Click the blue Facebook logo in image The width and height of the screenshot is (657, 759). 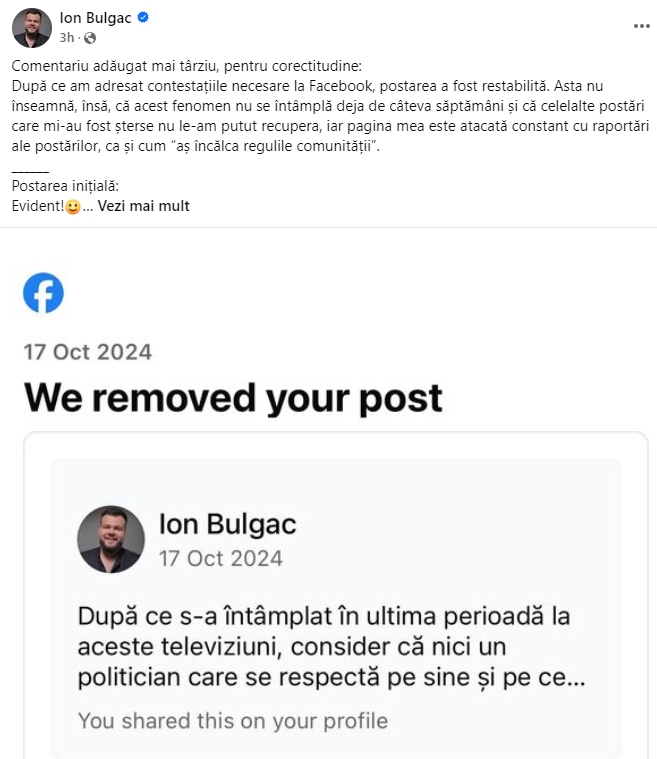(43, 293)
